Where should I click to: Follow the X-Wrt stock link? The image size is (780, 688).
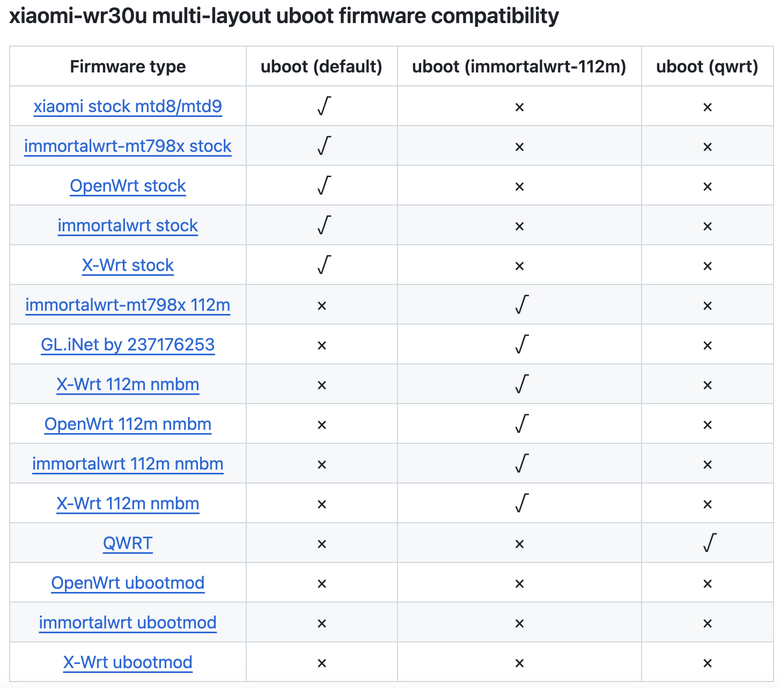click(x=127, y=265)
